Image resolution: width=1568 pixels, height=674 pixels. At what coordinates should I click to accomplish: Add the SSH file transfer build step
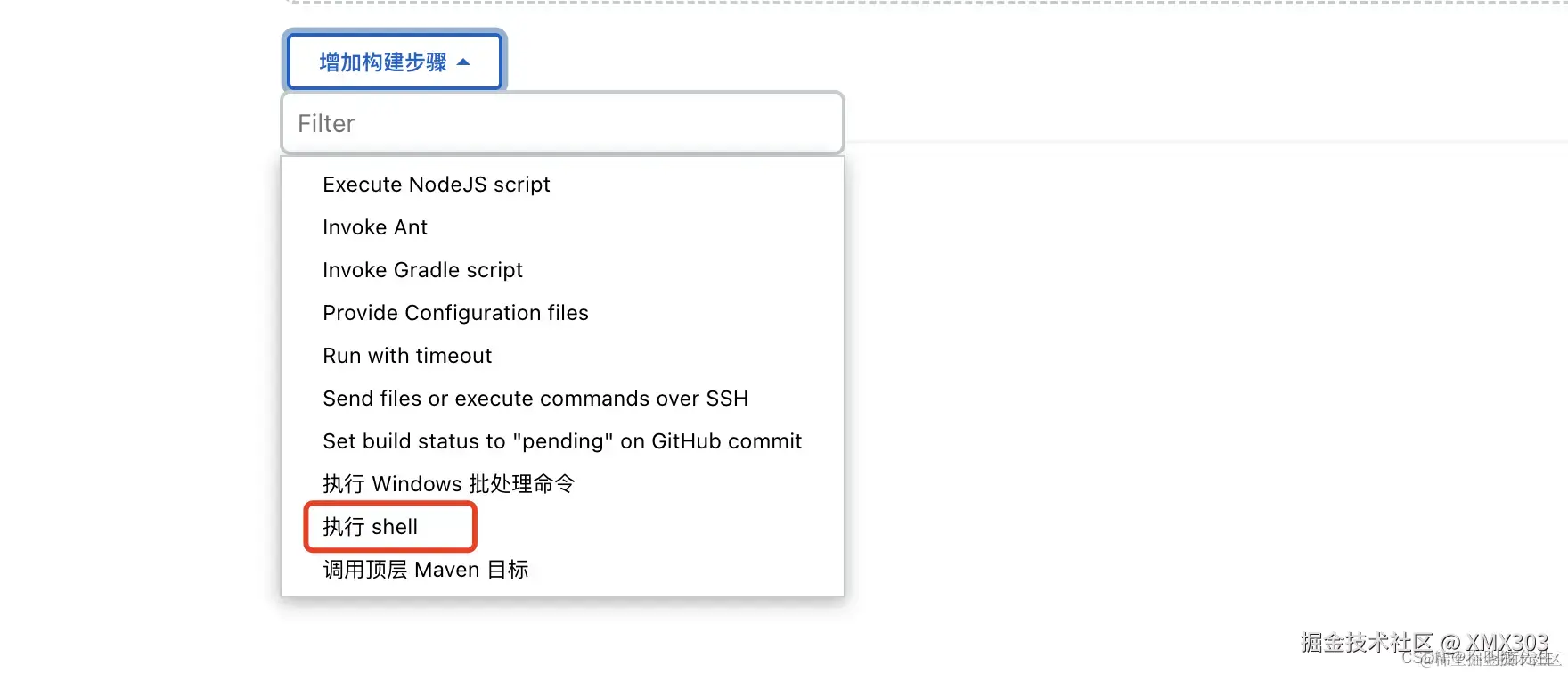click(535, 399)
